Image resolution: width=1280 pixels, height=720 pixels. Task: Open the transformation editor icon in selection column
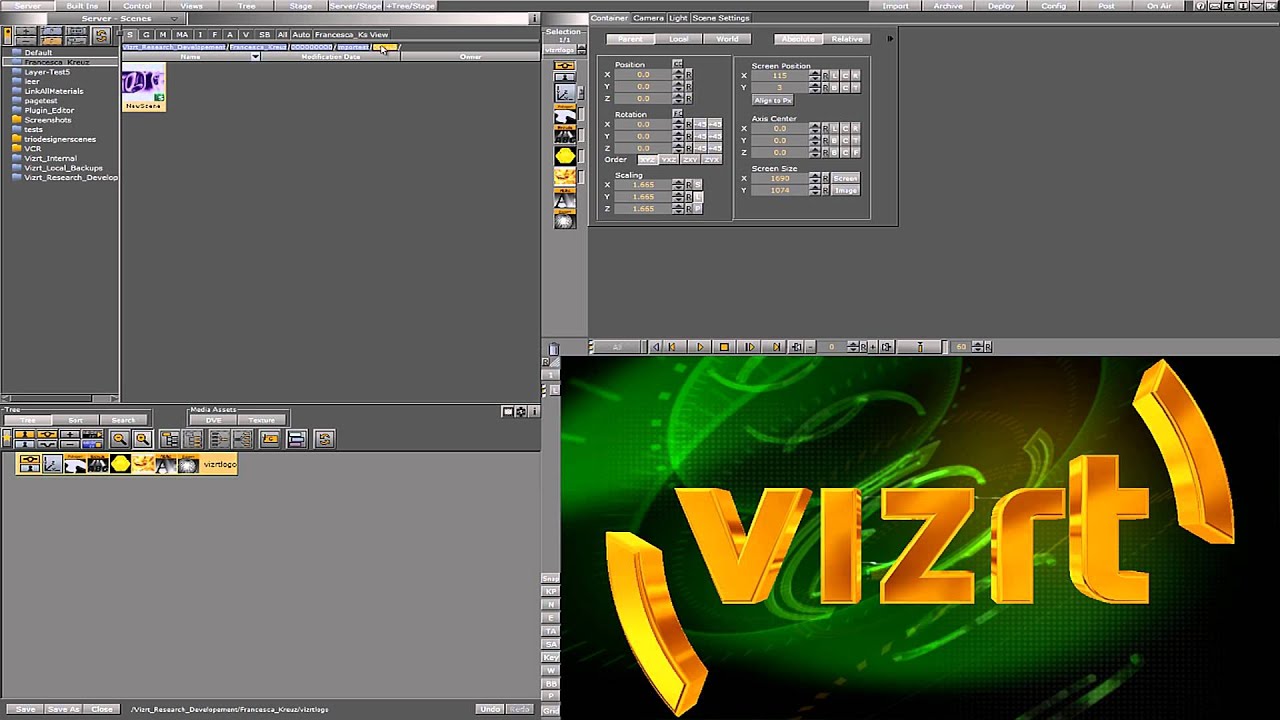point(564,92)
